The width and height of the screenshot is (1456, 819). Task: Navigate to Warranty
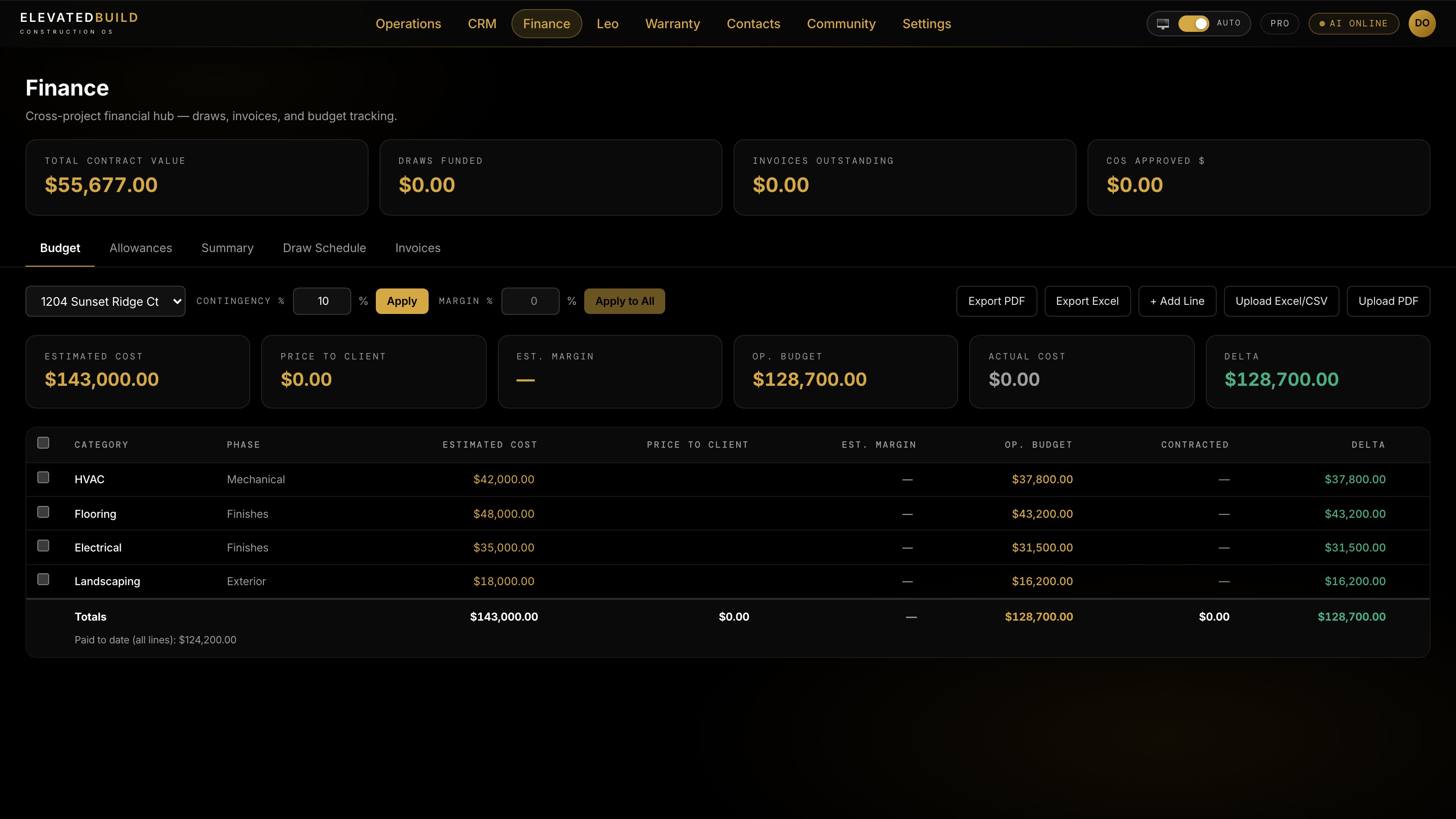pos(672,24)
